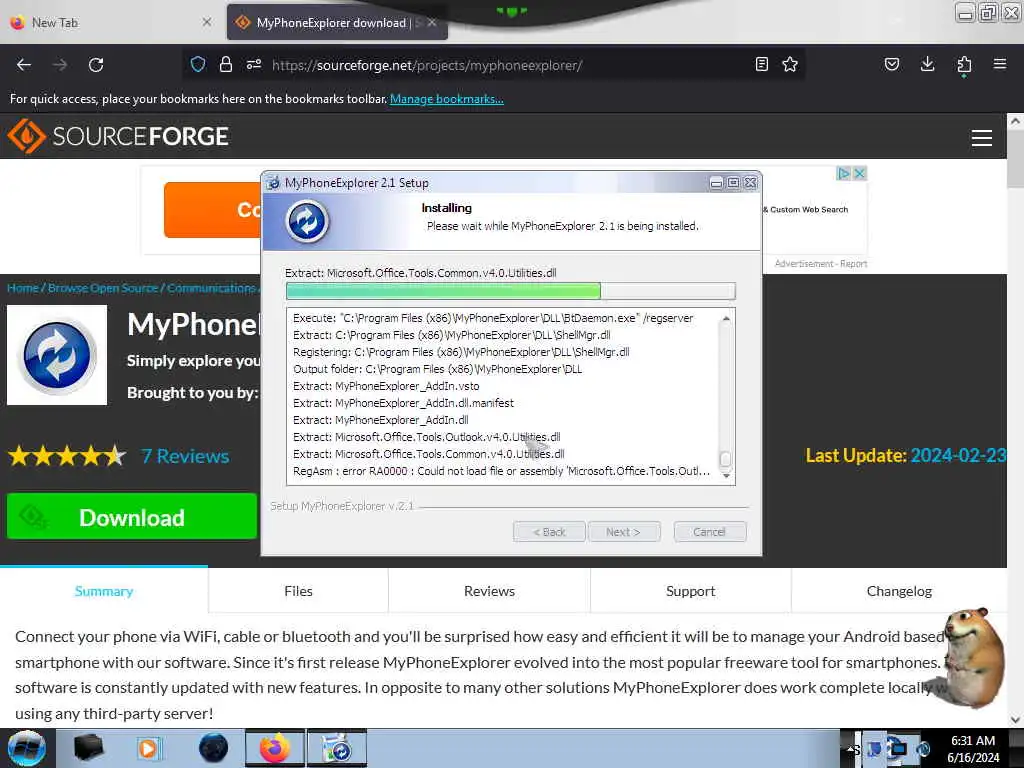Viewport: 1024px width, 768px height.
Task: Close the MyPhoneExplorer download tab
Action: click(x=432, y=22)
